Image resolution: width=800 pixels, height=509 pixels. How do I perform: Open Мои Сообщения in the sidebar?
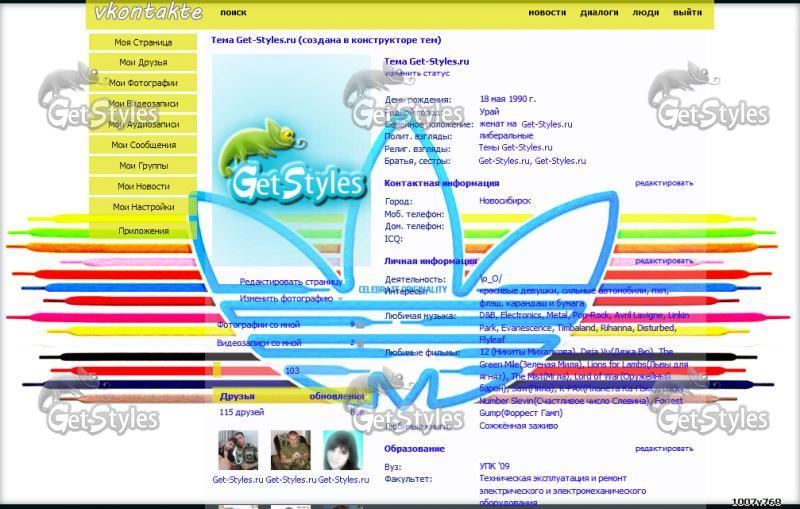tap(143, 145)
